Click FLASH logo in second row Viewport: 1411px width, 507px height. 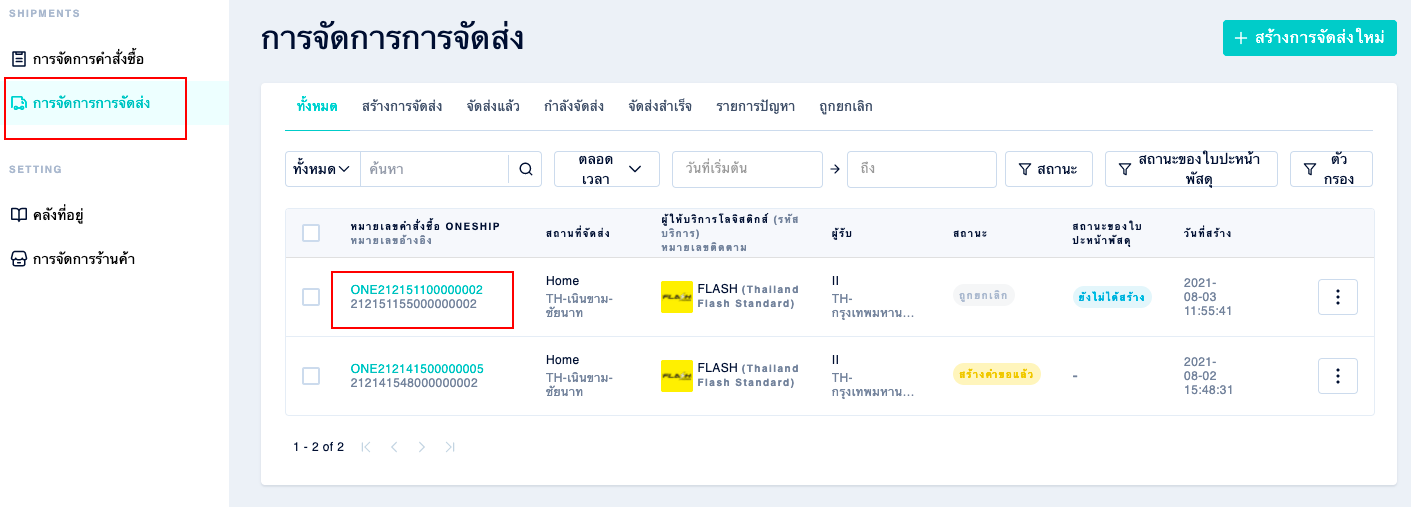click(x=677, y=376)
